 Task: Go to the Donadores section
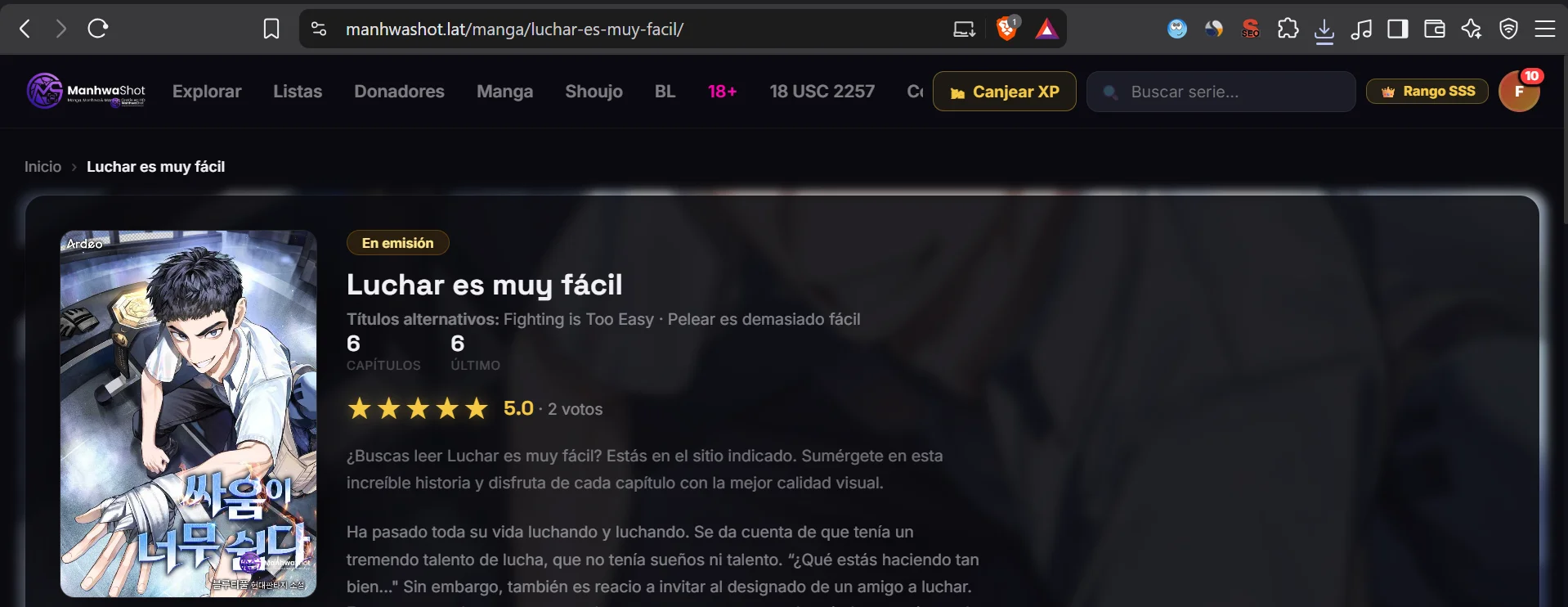(x=399, y=92)
